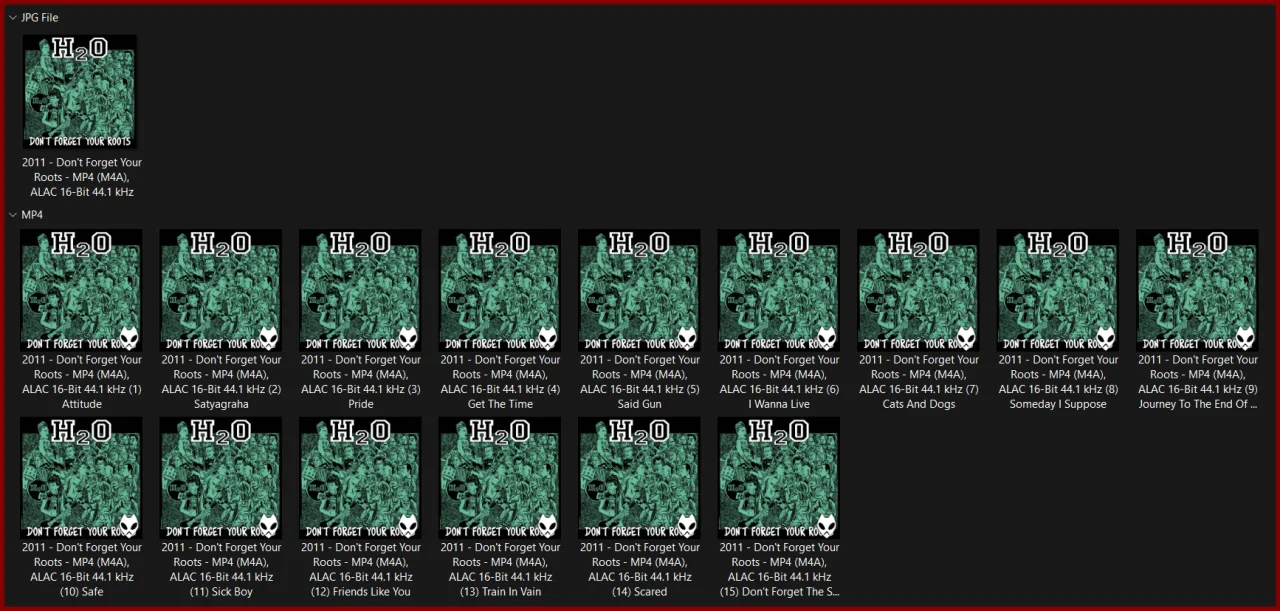
Task: Click the file name ending in (13) Train In Vain
Action: point(500,570)
